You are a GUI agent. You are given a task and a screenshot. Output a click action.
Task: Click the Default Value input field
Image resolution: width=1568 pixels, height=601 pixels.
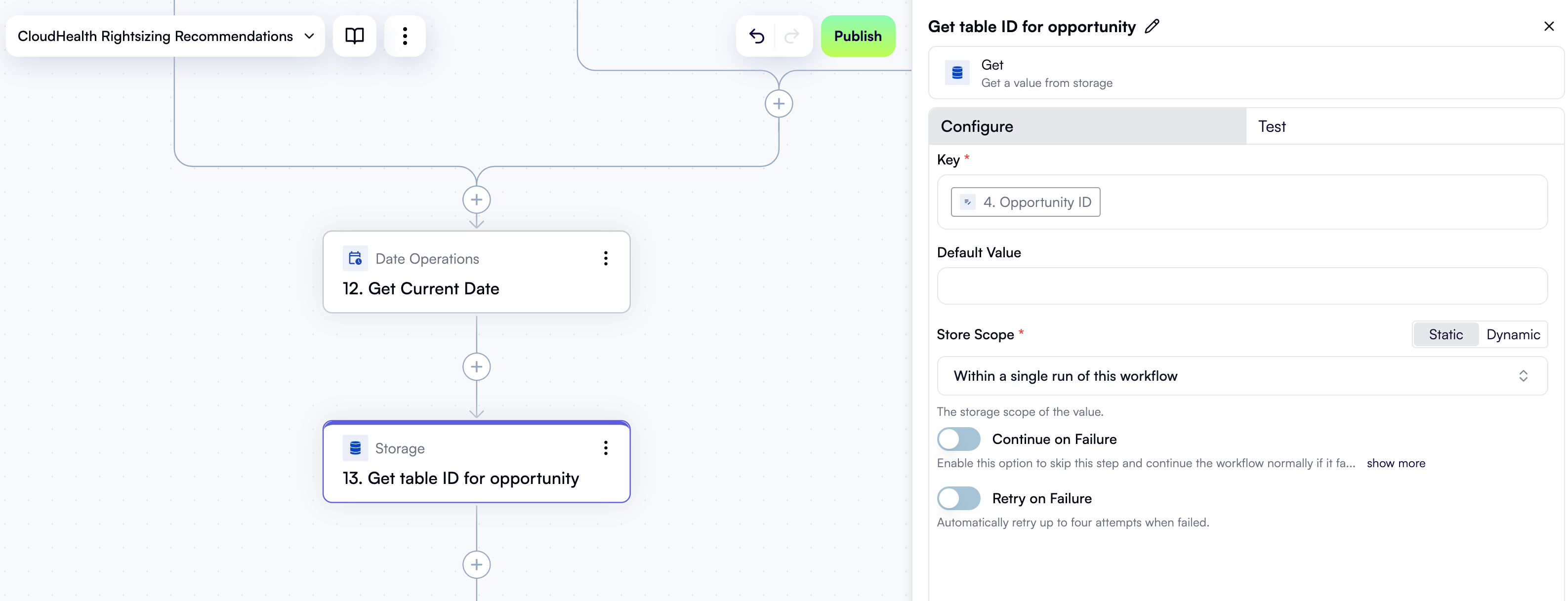click(x=1242, y=286)
